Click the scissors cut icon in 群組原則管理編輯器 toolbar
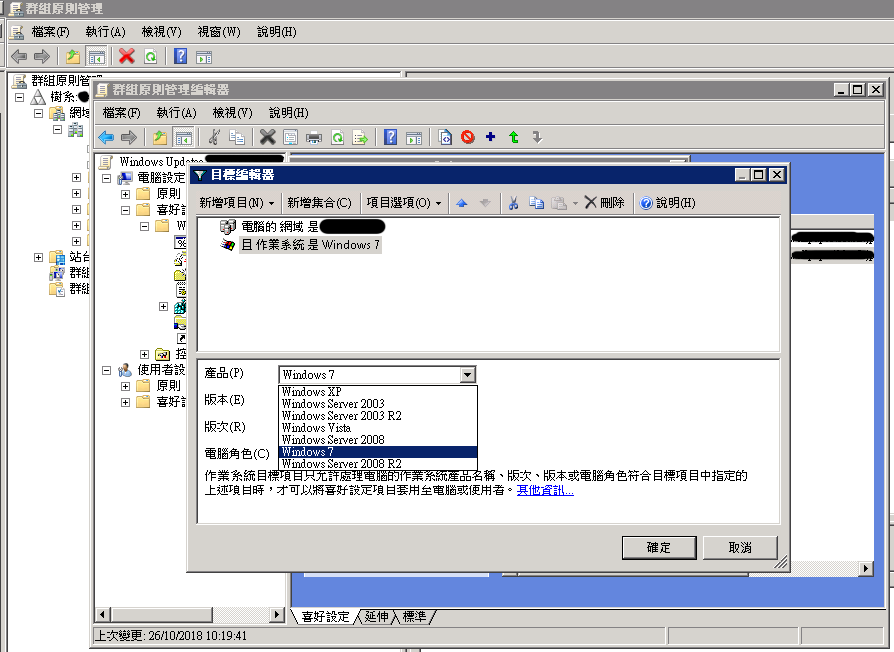894x652 pixels. tap(214, 137)
